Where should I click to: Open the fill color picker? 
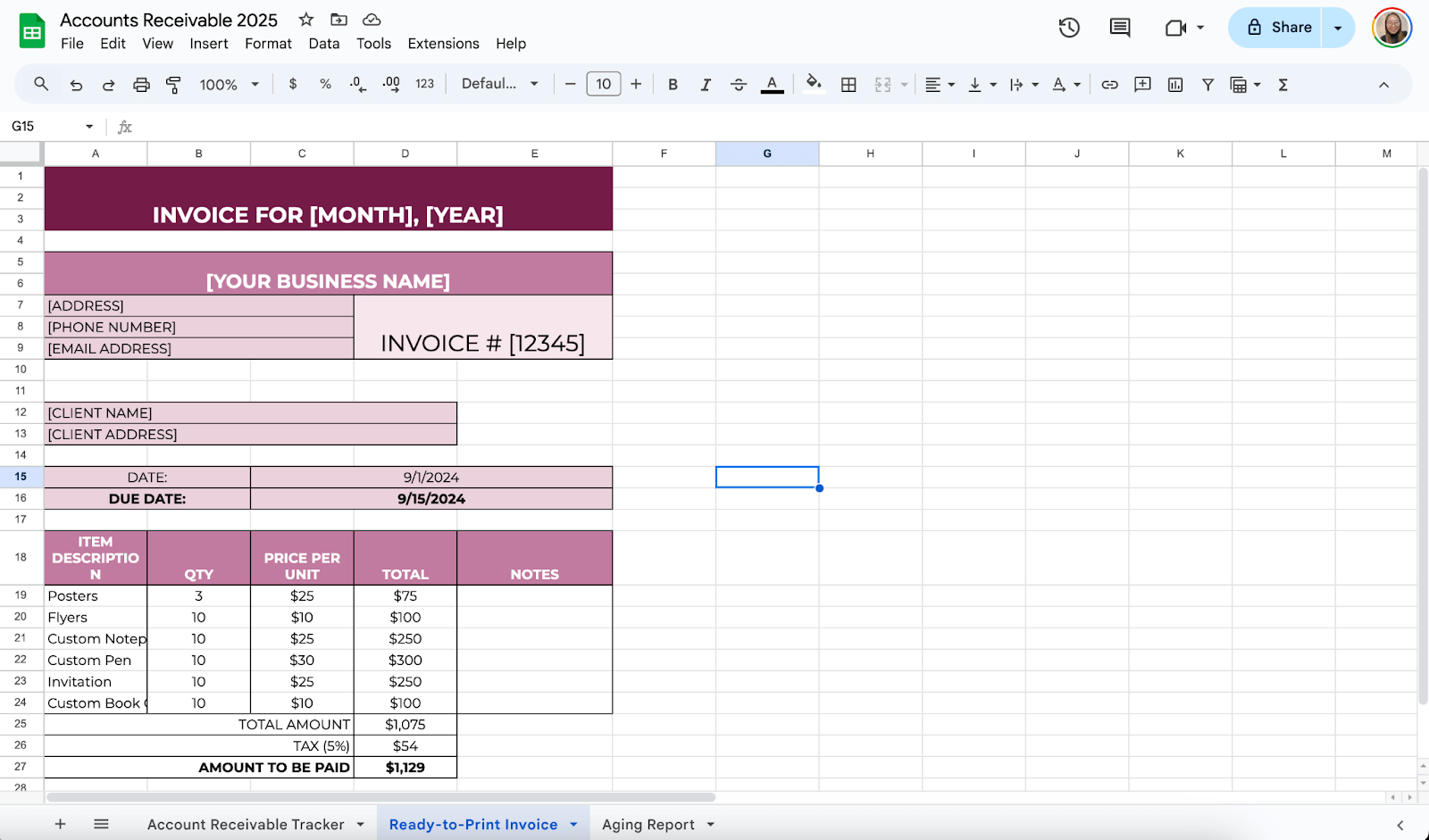[x=814, y=85]
